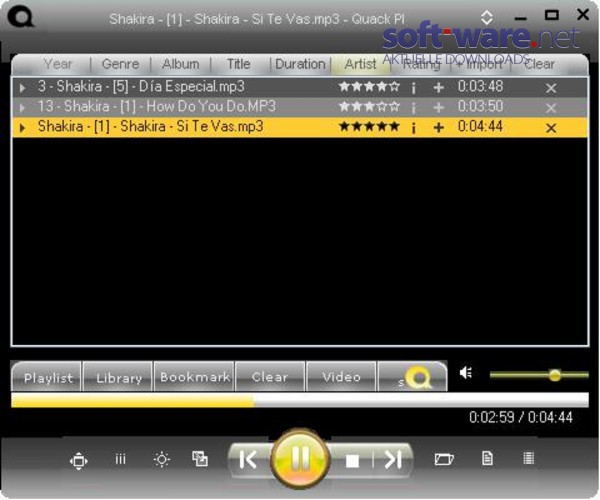Open settings via the sun icon
Image resolution: width=600 pixels, height=500 pixels.
(161, 459)
